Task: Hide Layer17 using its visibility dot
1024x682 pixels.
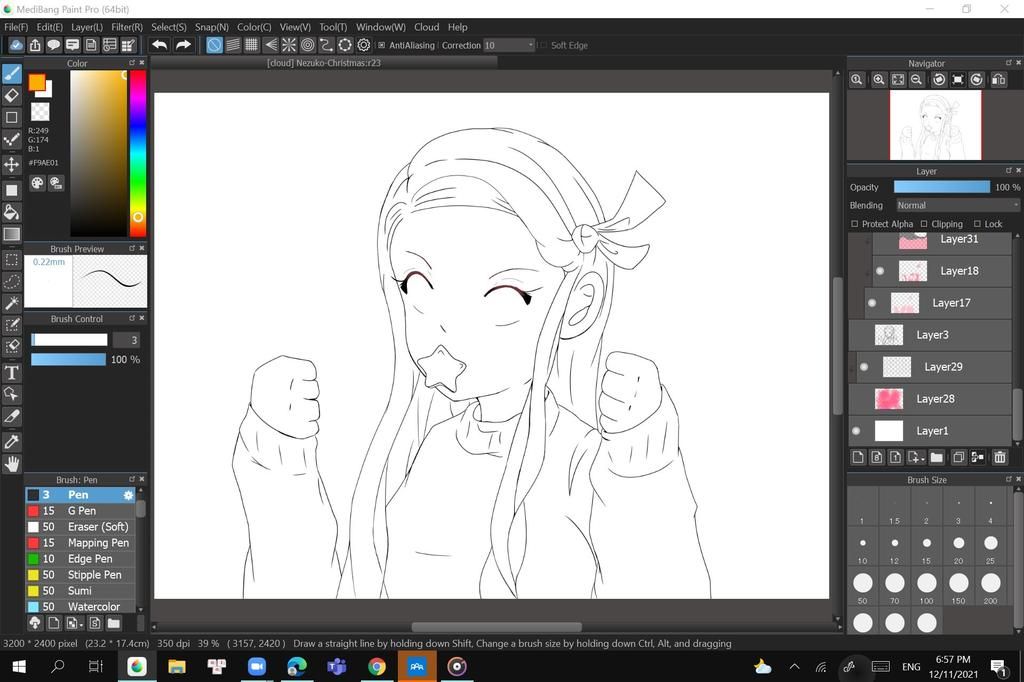Action: (872, 302)
